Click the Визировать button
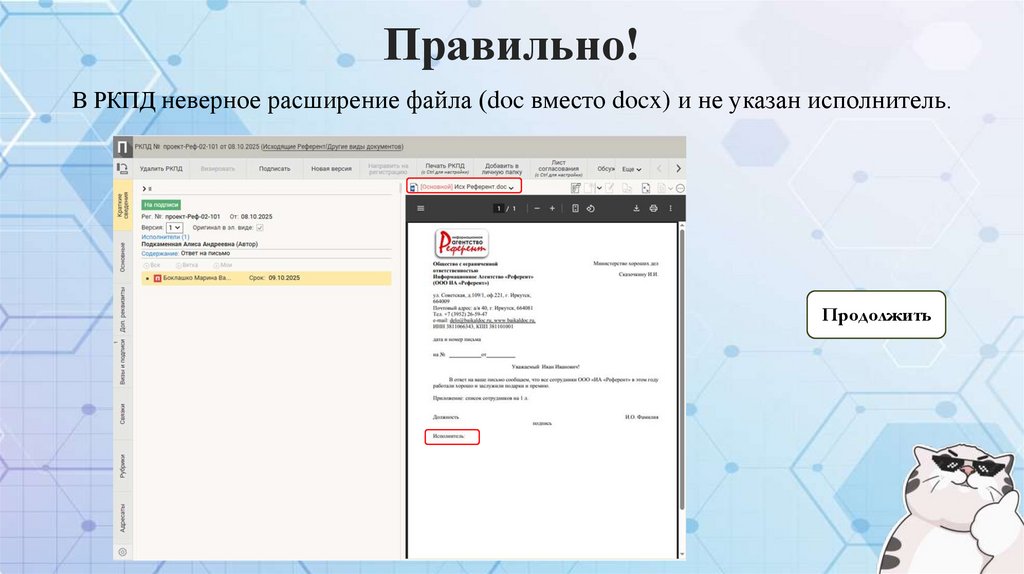The height and width of the screenshot is (574, 1024). pyautogui.click(x=217, y=168)
